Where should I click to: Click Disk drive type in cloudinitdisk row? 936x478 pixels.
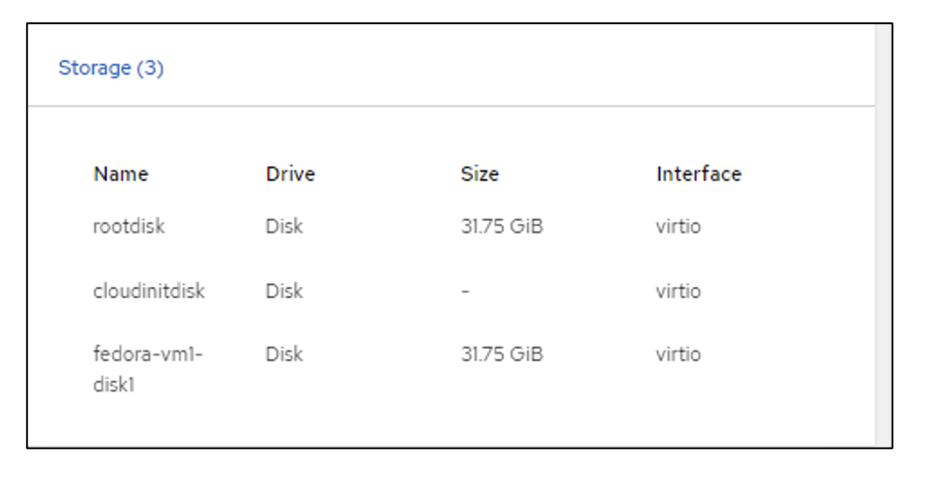coord(285,291)
